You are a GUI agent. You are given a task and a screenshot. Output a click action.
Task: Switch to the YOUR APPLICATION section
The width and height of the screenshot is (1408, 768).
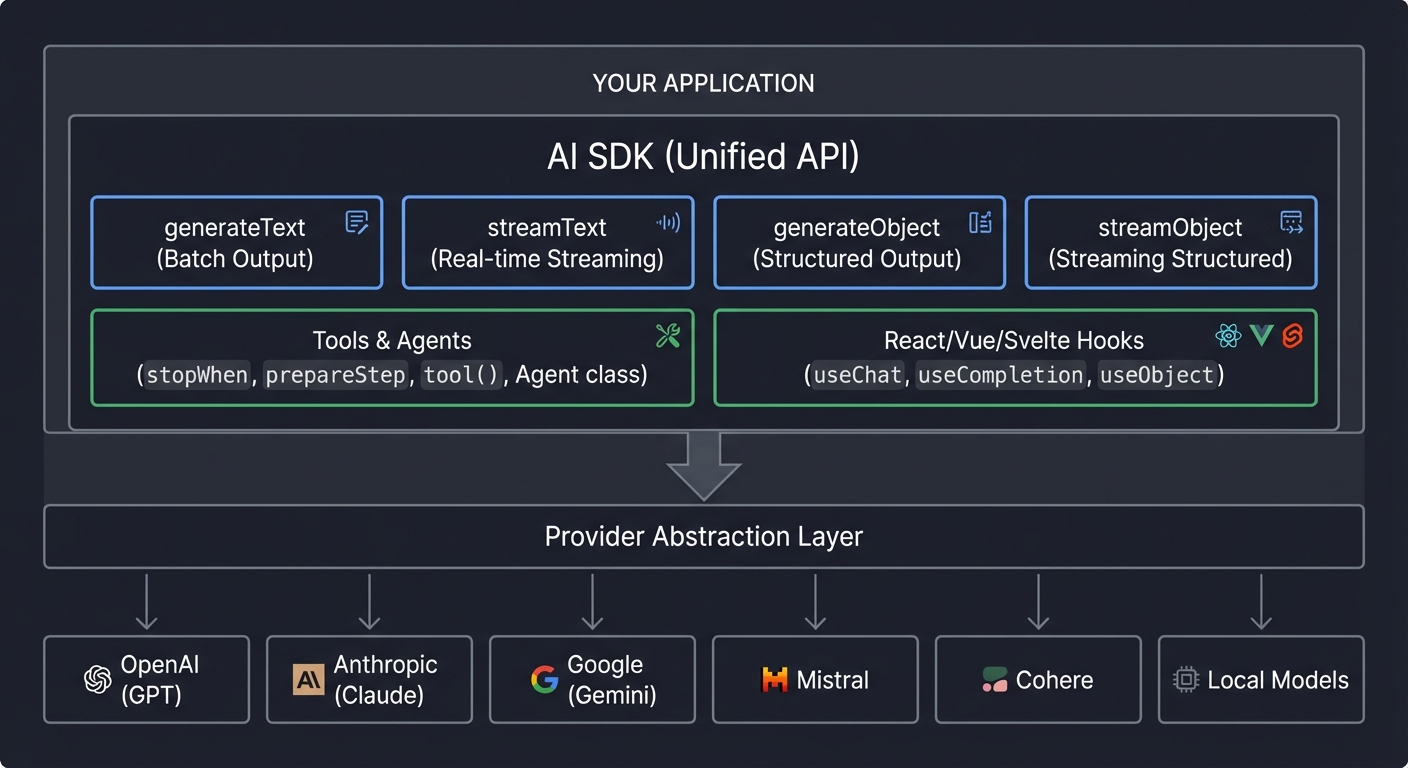pyautogui.click(x=703, y=83)
